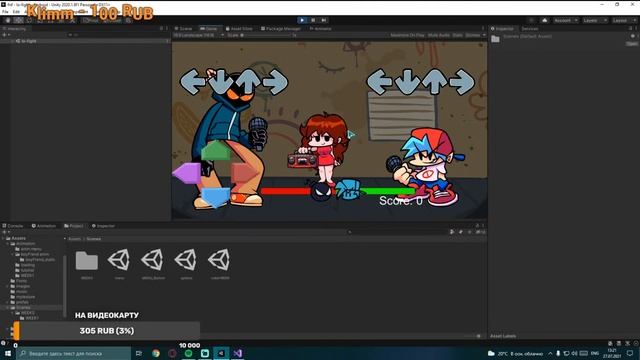Open the Animation tab in bottom panel
This screenshot has width=640, height=360.
pos(44,226)
